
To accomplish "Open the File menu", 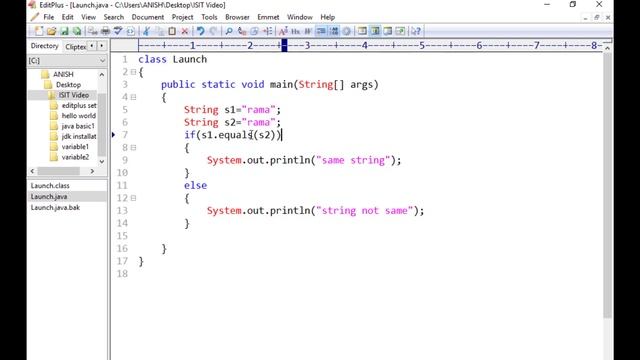I will pyautogui.click(x=49, y=17).
